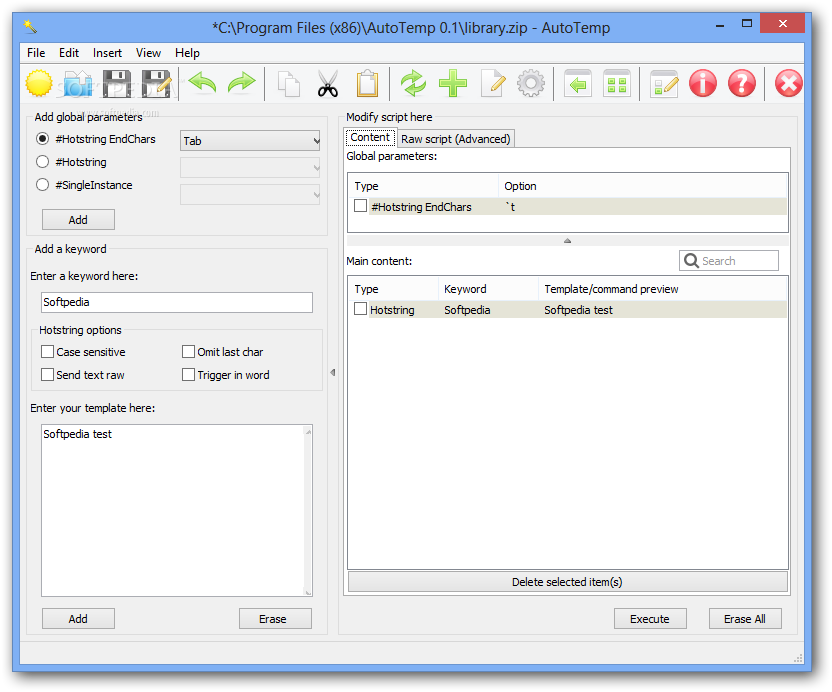This screenshot has width=832, height=692.
Task: Open the Tab dropdown for EndChars
Action: tap(250, 141)
